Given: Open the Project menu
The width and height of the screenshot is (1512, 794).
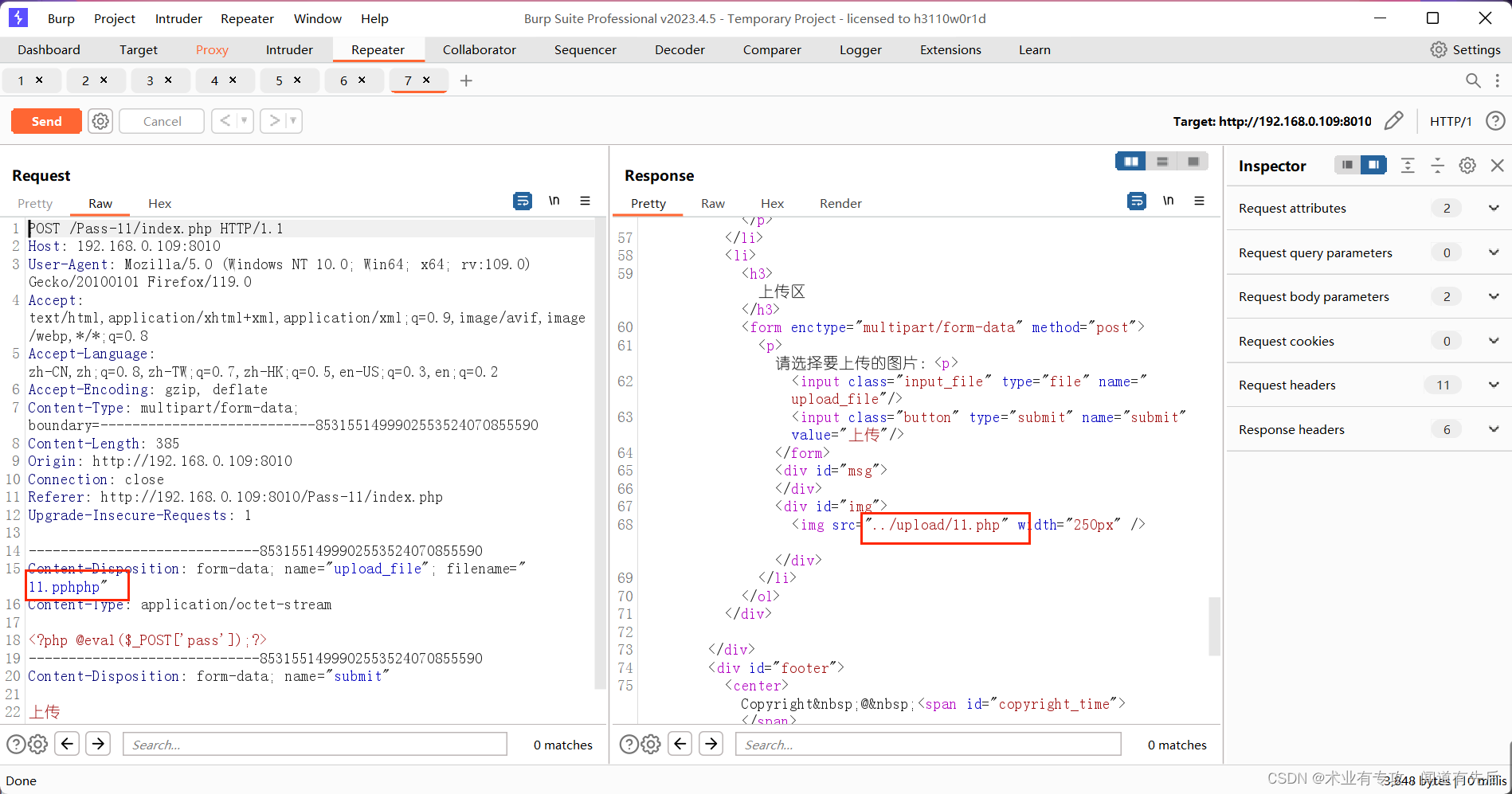Looking at the screenshot, I should click(115, 18).
